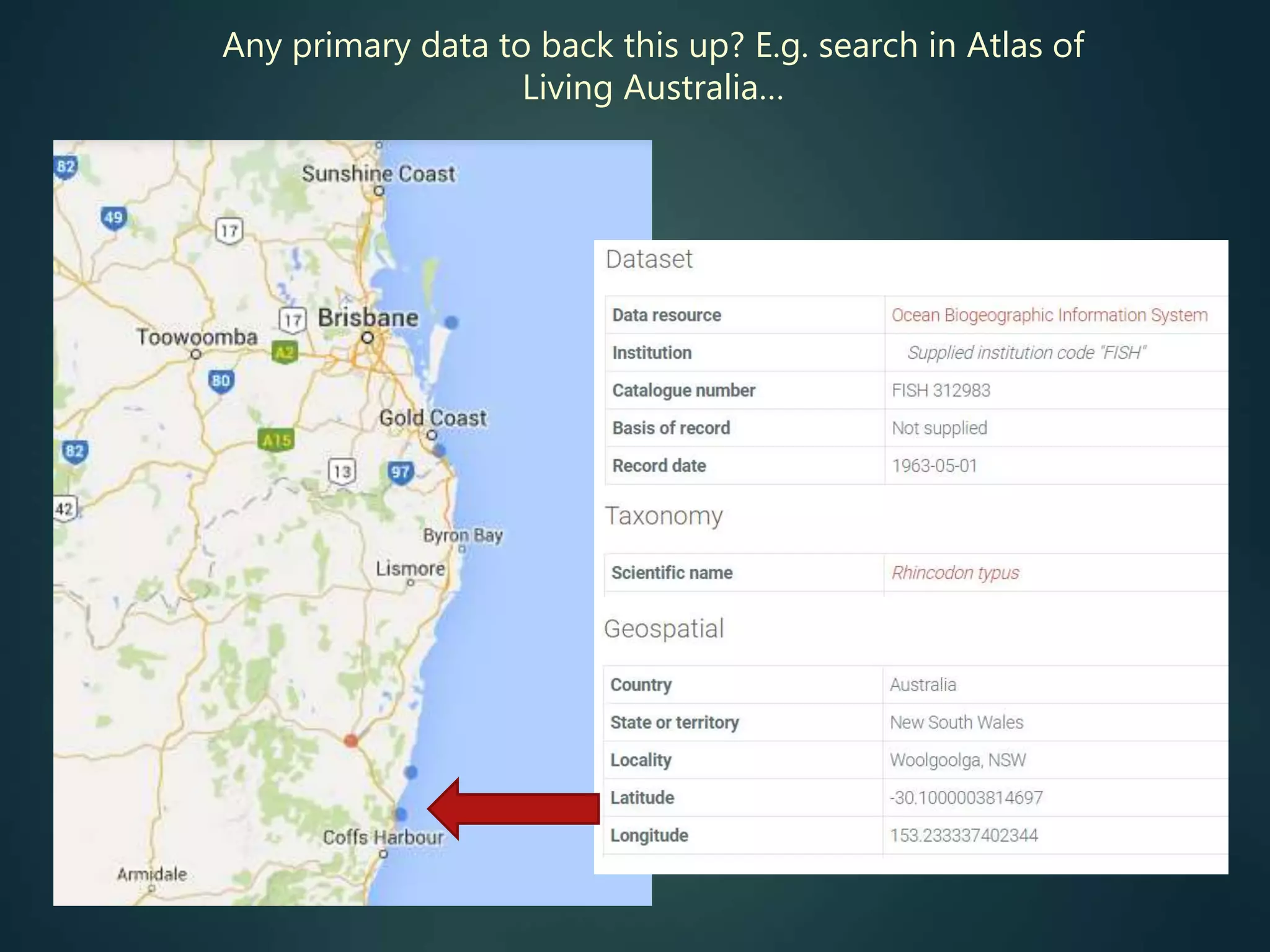Screen dimensions: 1270x952
Task: Click the Taxonomy section heading
Action: point(664,516)
